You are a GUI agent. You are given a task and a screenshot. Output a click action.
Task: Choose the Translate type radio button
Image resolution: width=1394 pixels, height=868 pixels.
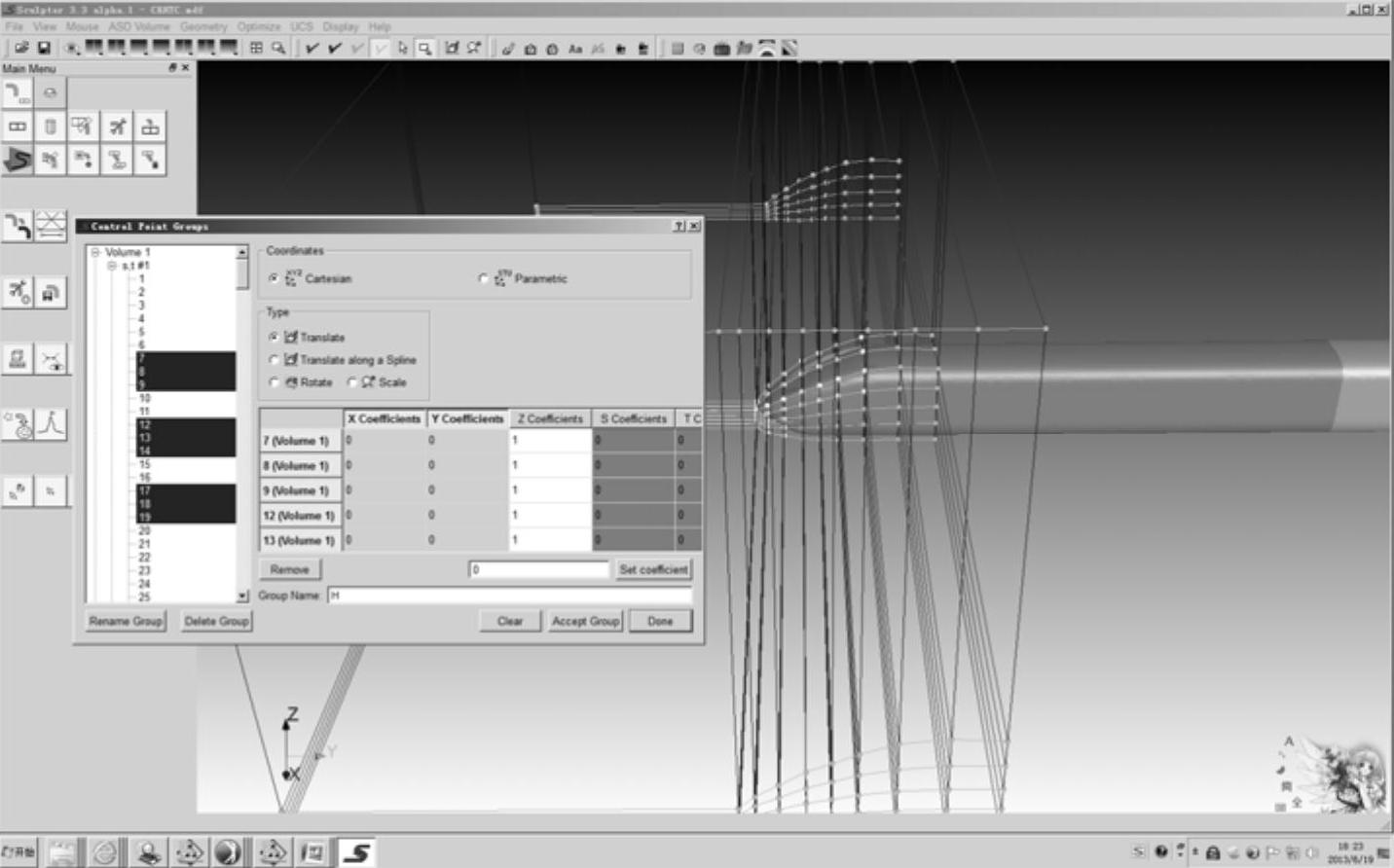274,337
